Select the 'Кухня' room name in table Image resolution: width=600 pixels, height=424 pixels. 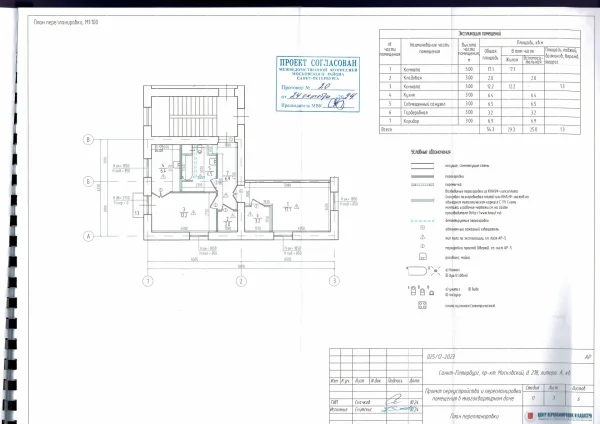click(x=409, y=95)
